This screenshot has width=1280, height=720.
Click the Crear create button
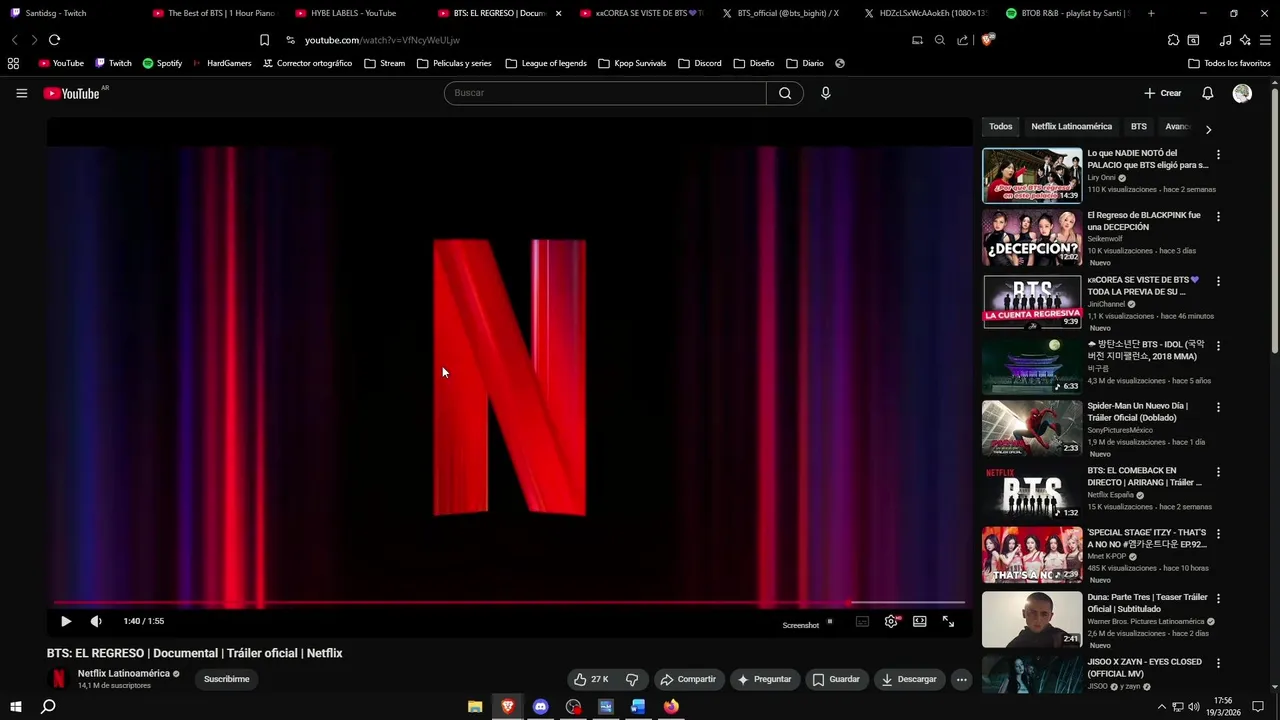click(1163, 93)
